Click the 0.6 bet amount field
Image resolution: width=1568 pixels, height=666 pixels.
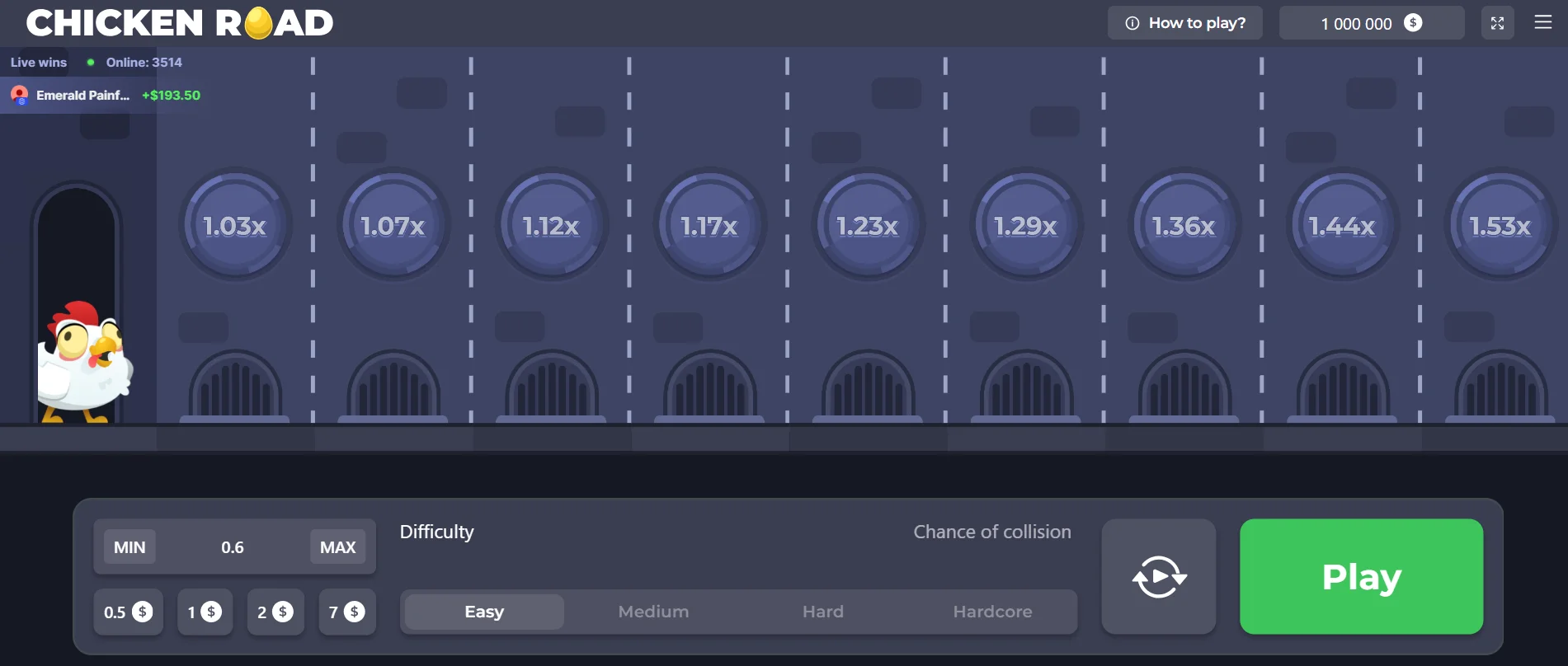(233, 547)
